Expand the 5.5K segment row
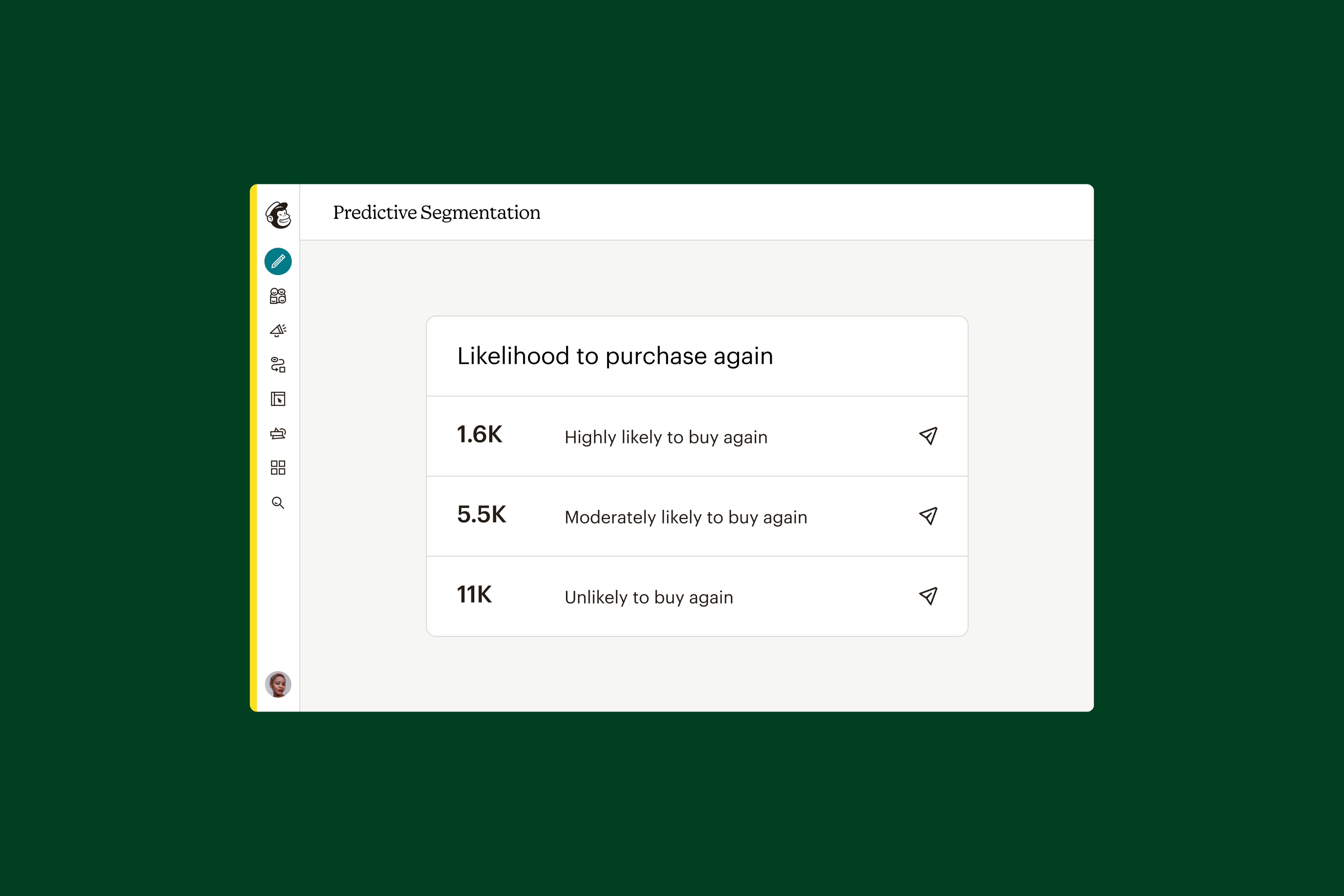This screenshot has height=896, width=1344. pos(697,517)
